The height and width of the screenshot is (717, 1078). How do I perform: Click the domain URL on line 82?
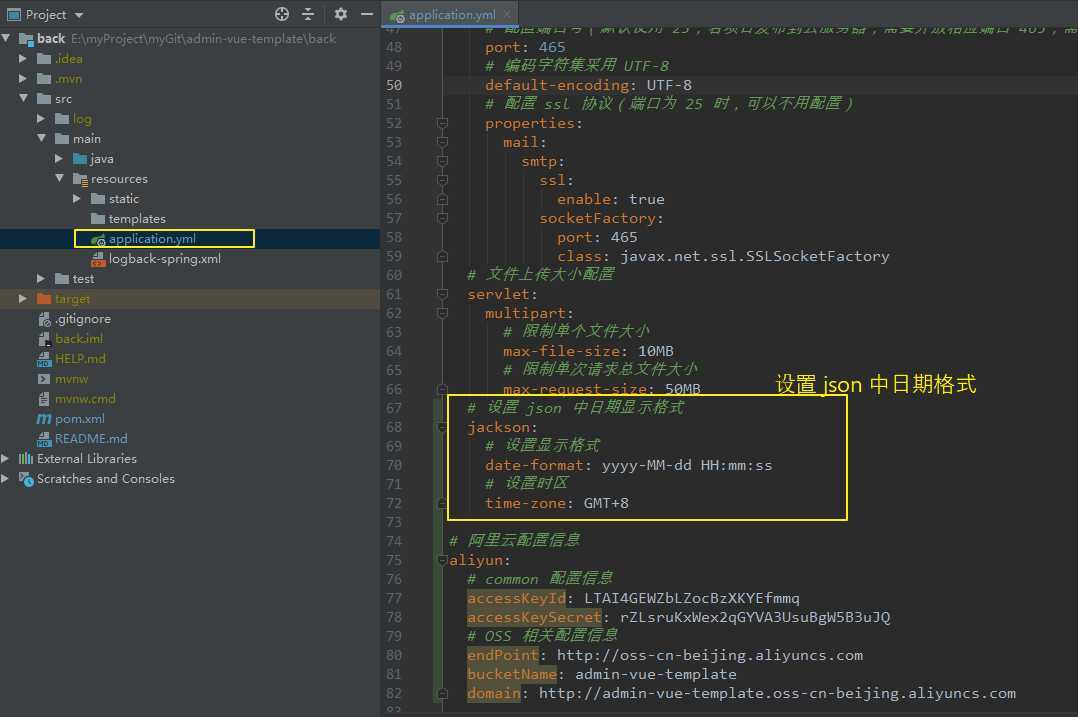coord(777,694)
